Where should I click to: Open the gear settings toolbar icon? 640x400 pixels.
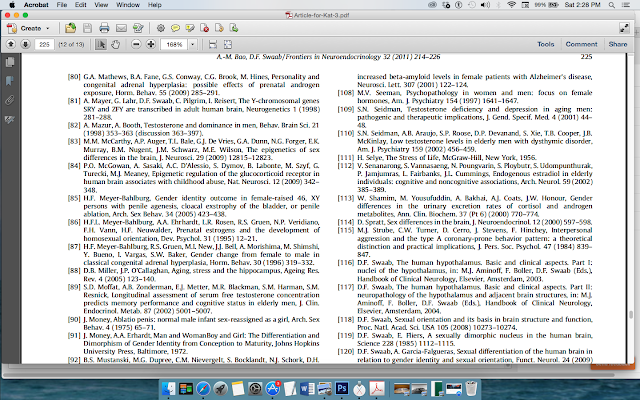pyautogui.click(x=160, y=28)
